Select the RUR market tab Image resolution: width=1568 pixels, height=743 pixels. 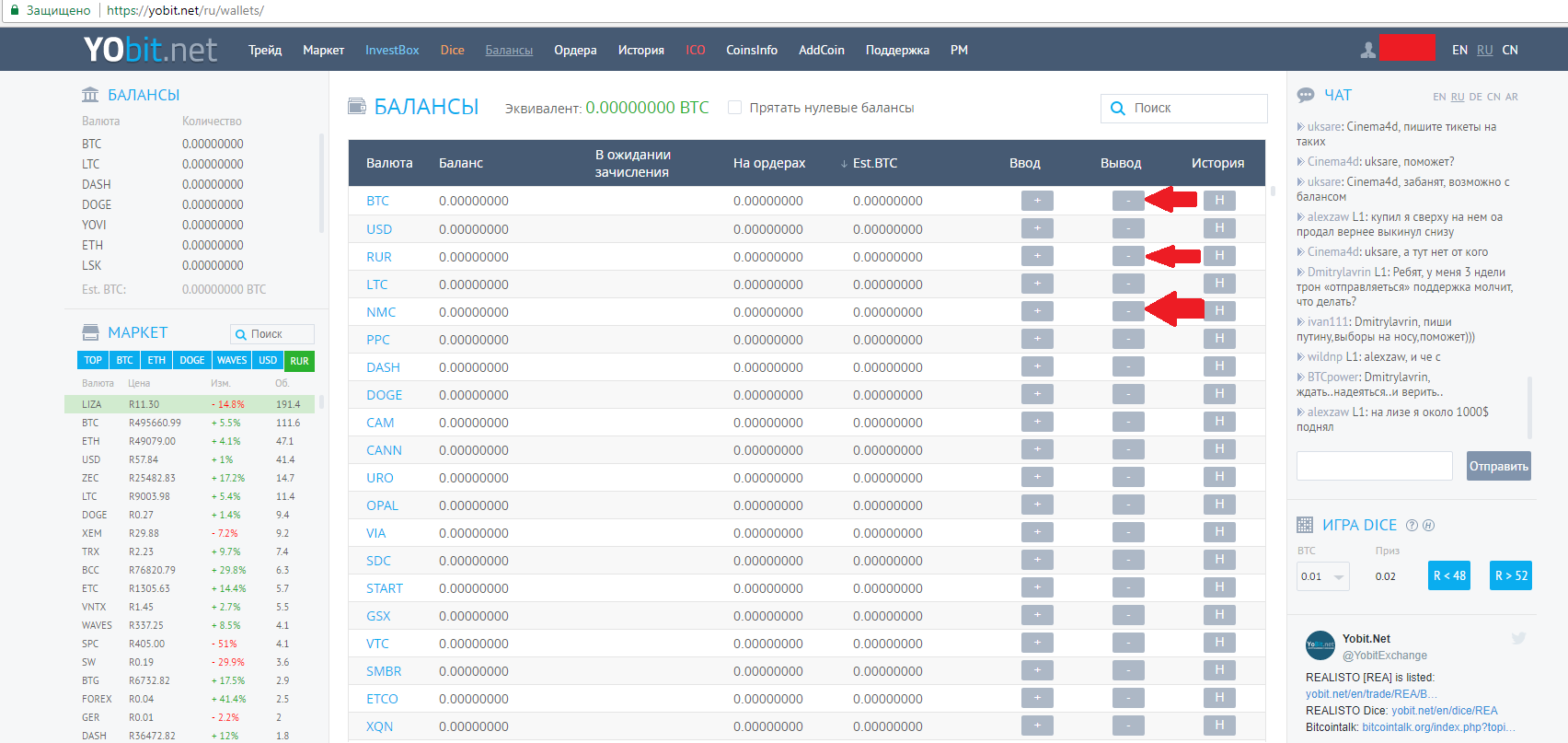pyautogui.click(x=300, y=360)
